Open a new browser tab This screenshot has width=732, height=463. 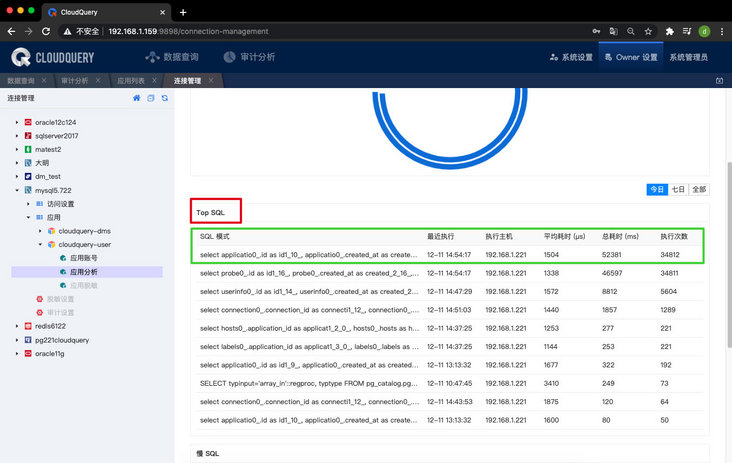pyautogui.click(x=183, y=13)
